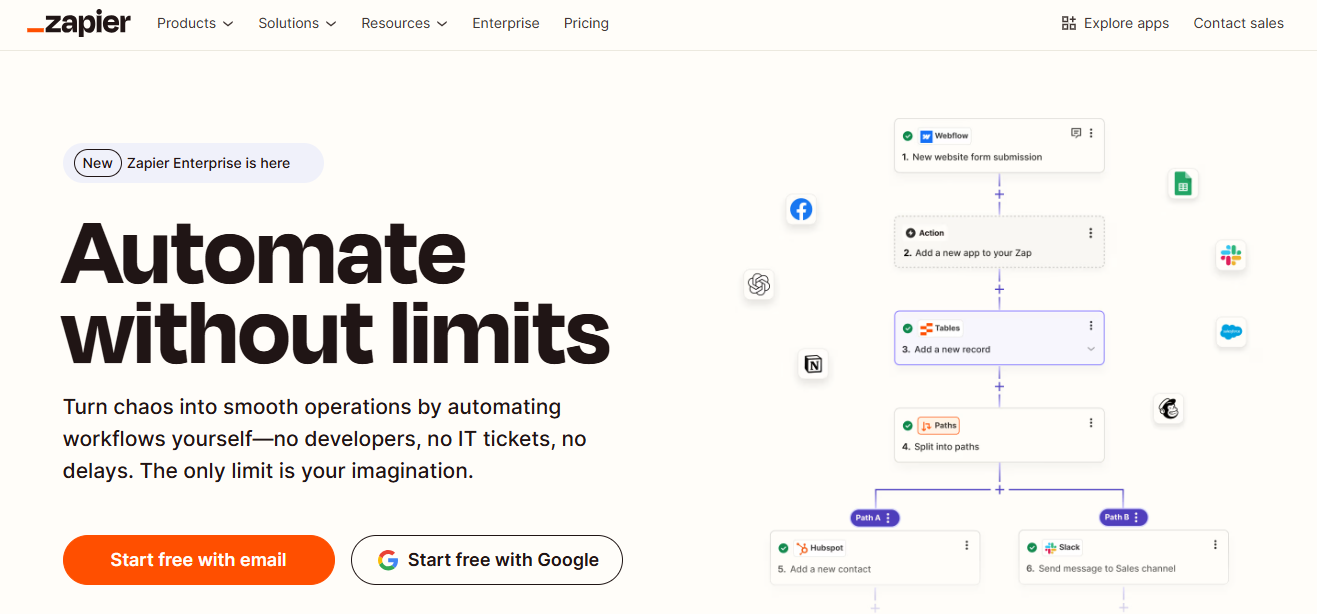Click the Notion app icon

[x=814, y=365]
